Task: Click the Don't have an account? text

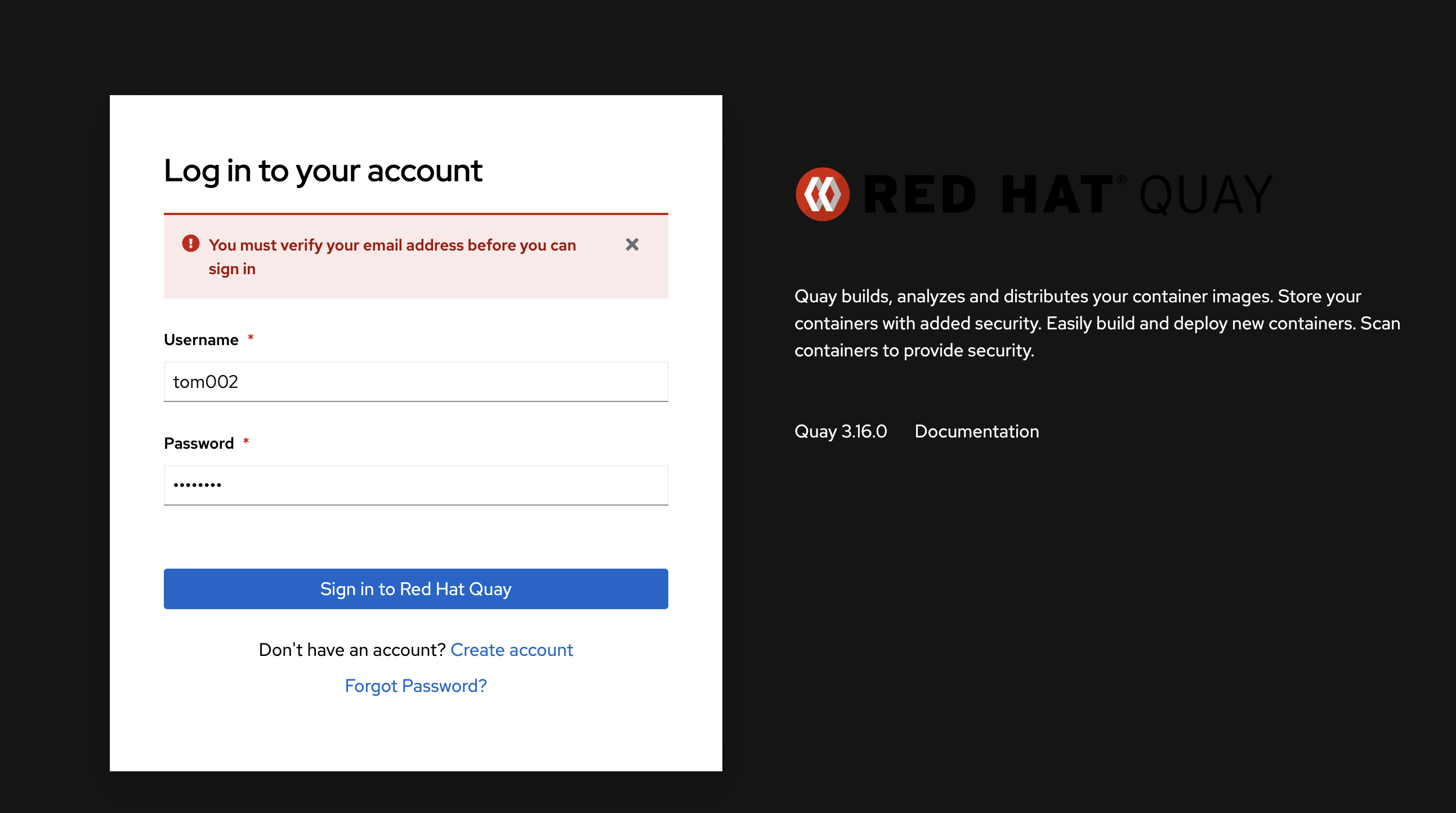Action: [352, 650]
